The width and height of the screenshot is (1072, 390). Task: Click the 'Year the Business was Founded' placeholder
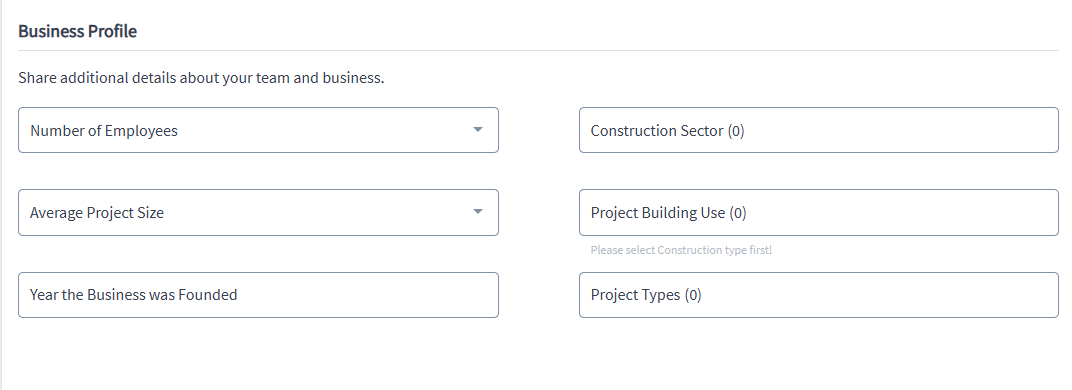click(133, 295)
